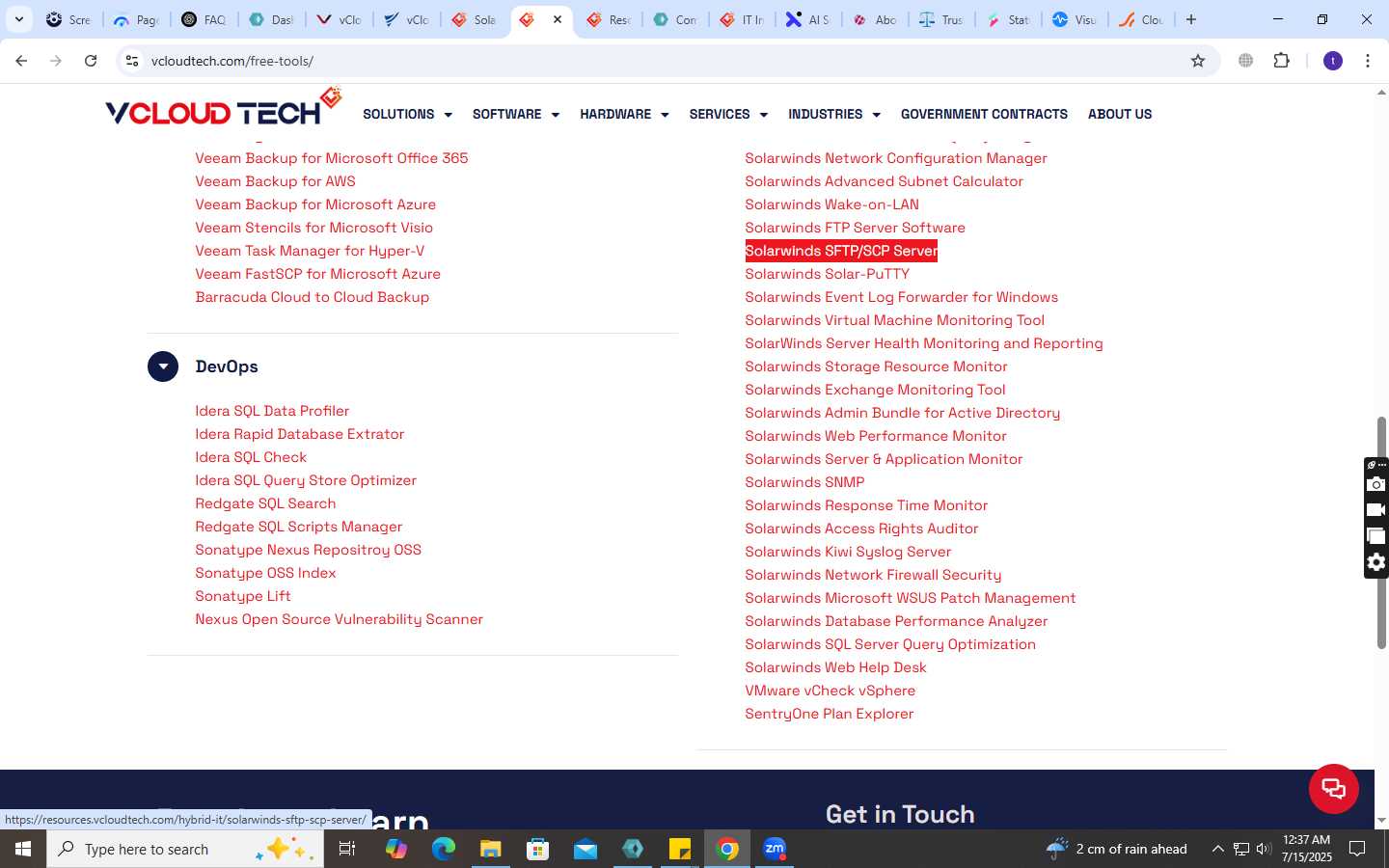1389x868 pixels.
Task: Open Zoom from the taskbar
Action: [775, 849]
